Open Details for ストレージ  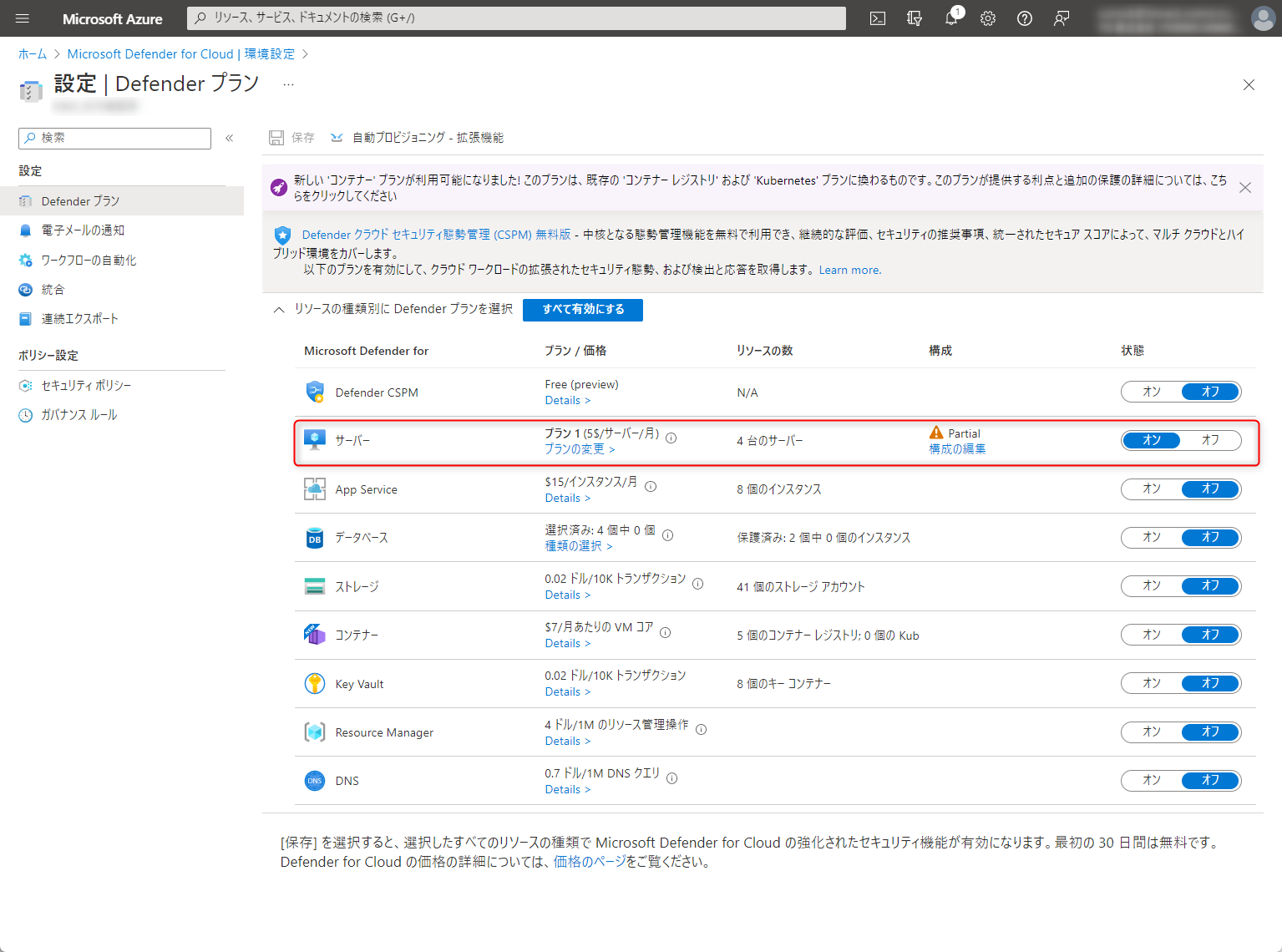pyautogui.click(x=567, y=595)
